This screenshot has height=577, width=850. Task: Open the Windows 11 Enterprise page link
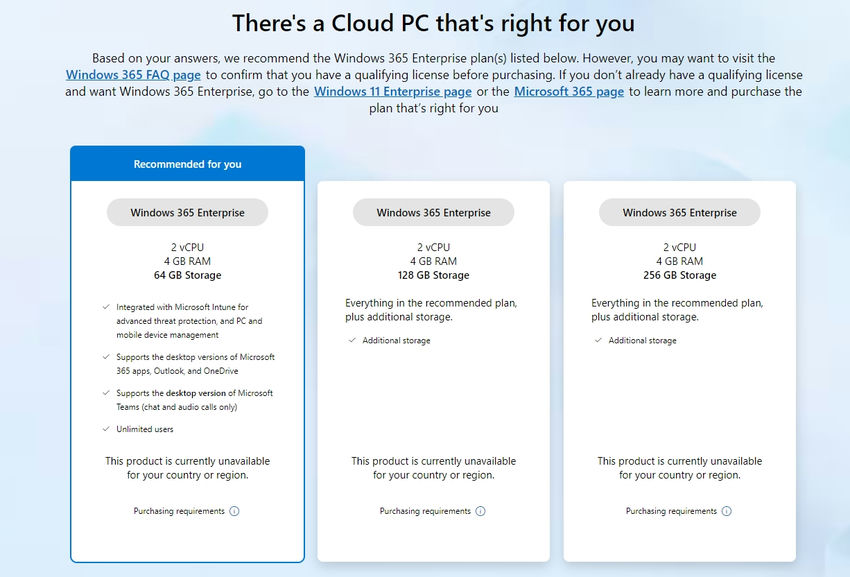point(392,92)
